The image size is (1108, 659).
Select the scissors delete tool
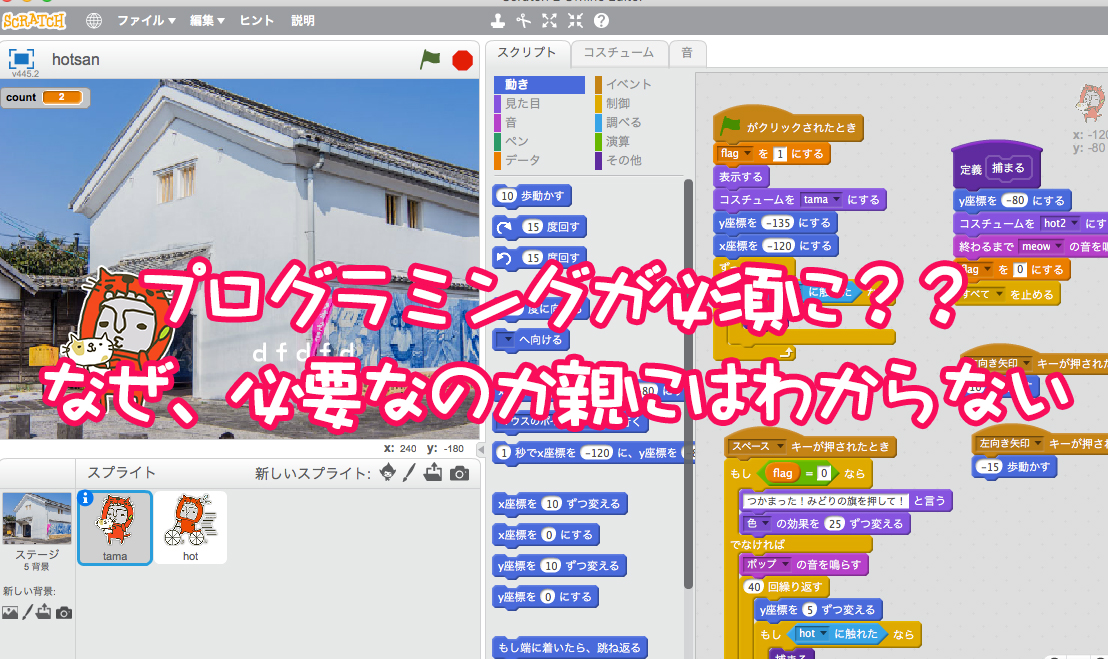(523, 20)
